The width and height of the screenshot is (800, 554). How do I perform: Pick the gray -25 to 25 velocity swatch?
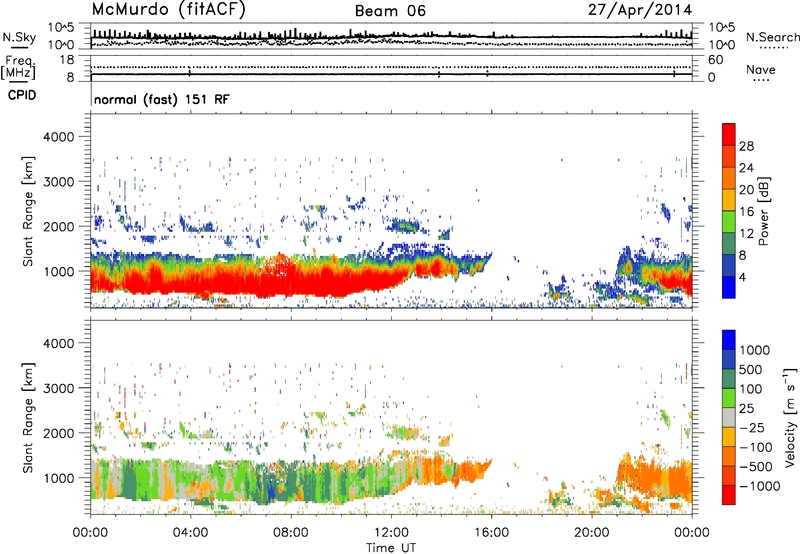click(729, 417)
